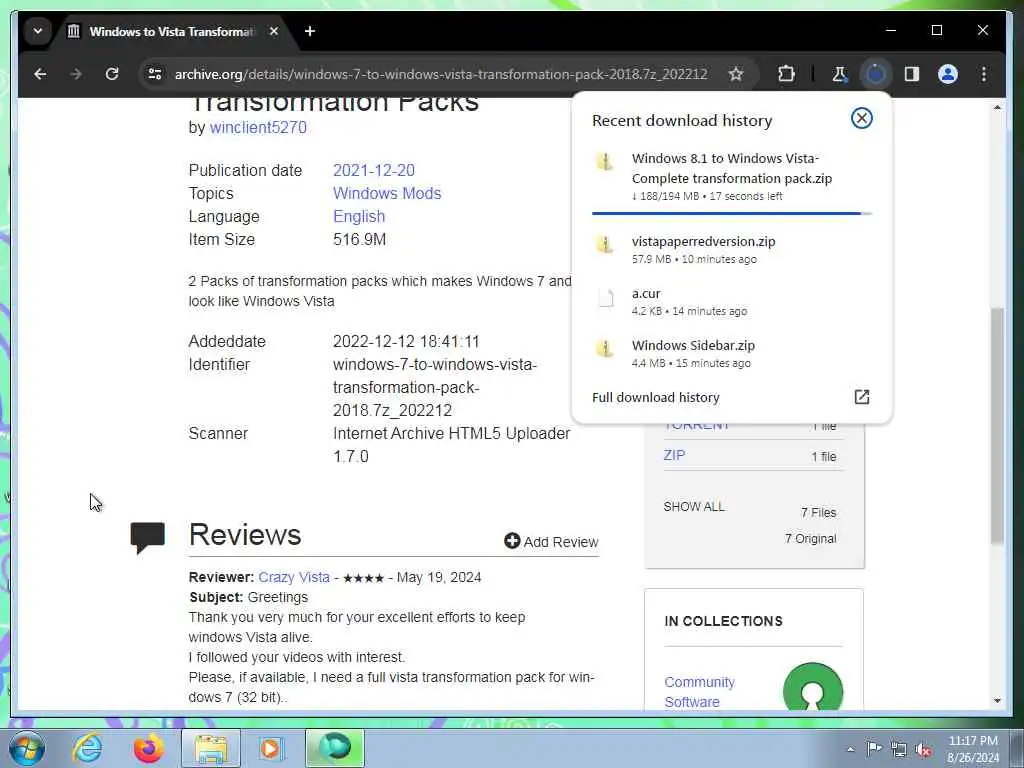This screenshot has width=1024, height=768.
Task: Open the Windows Mods topic link
Action: (387, 193)
